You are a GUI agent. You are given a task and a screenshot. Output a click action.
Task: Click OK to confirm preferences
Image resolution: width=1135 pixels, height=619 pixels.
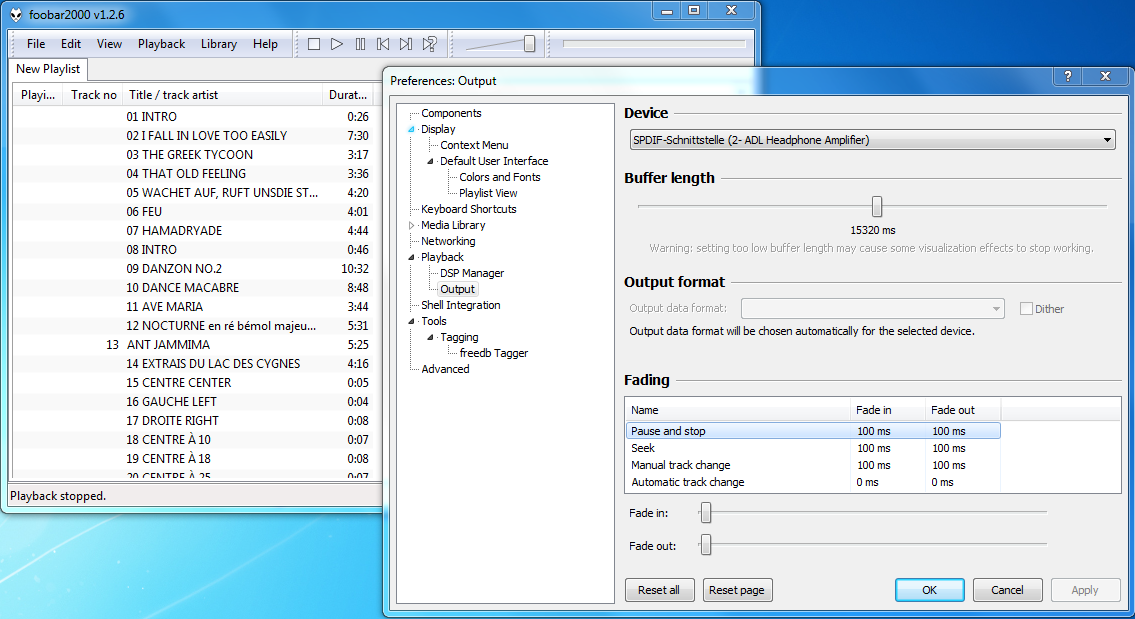coord(929,590)
